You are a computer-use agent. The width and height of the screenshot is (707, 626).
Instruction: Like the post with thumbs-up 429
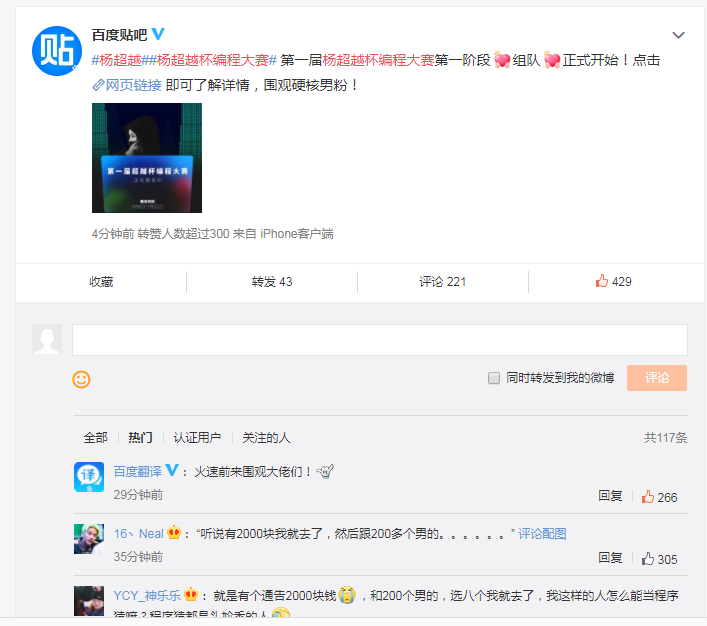click(x=613, y=281)
